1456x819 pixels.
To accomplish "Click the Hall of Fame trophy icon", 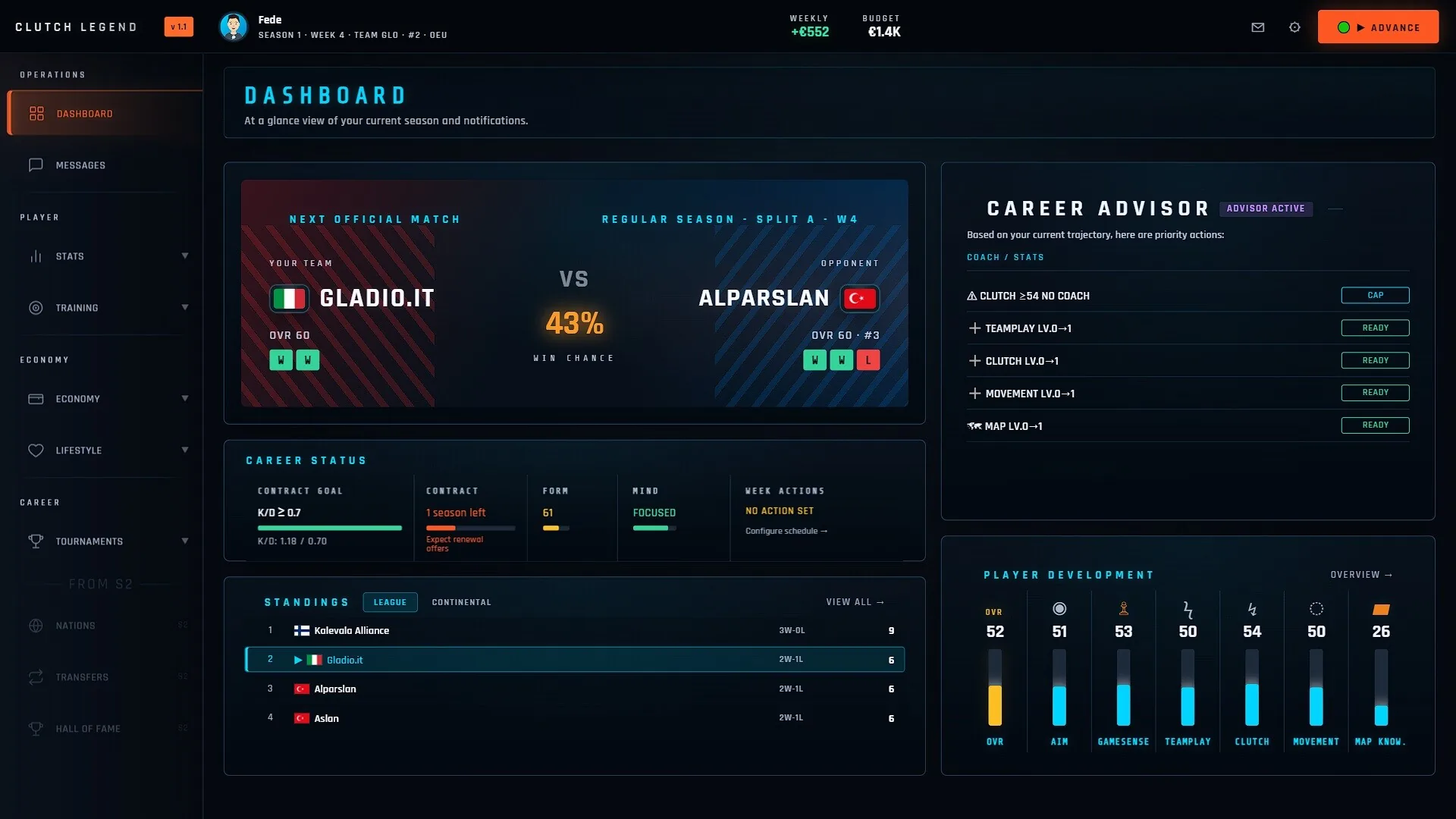I will (36, 729).
